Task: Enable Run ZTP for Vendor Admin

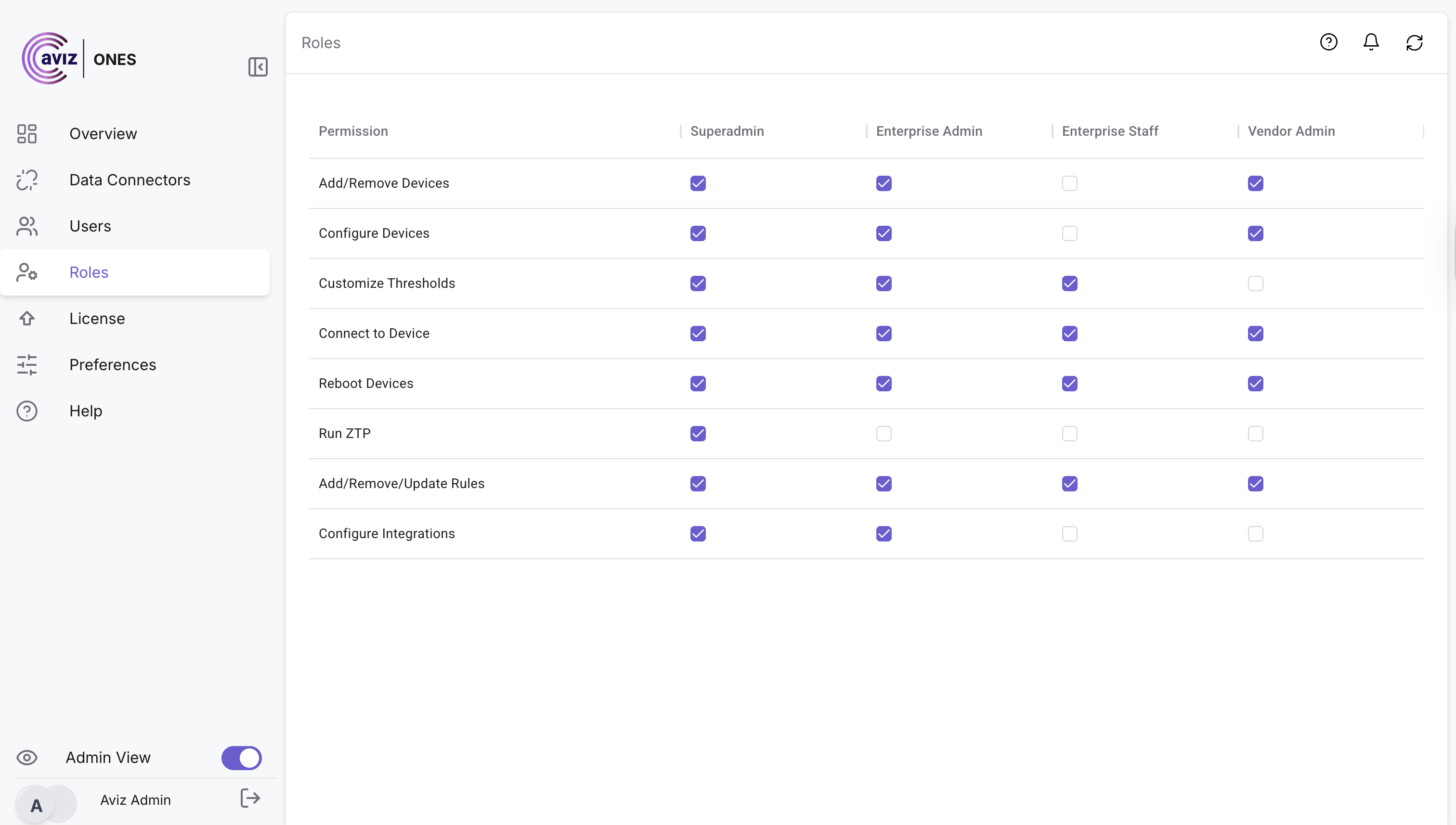Action: [x=1255, y=434]
